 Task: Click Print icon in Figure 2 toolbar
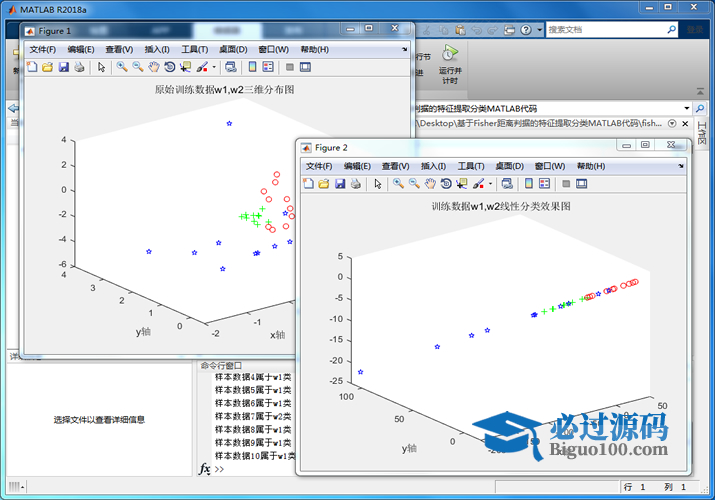355,184
